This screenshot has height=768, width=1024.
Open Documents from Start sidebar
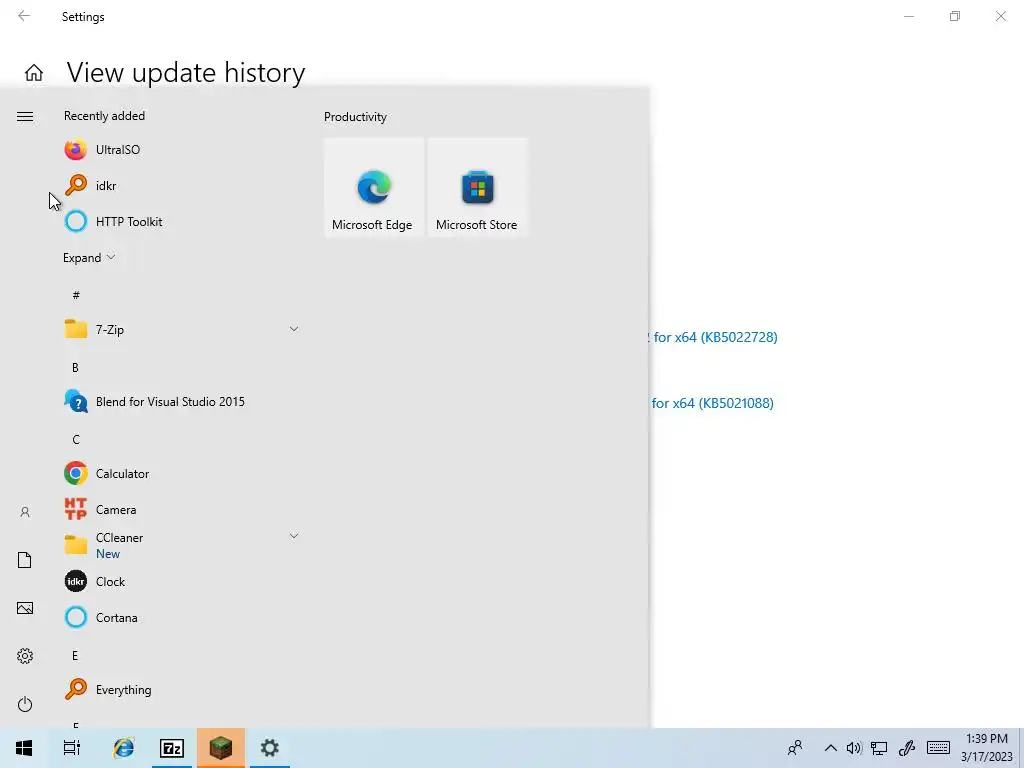[25, 560]
